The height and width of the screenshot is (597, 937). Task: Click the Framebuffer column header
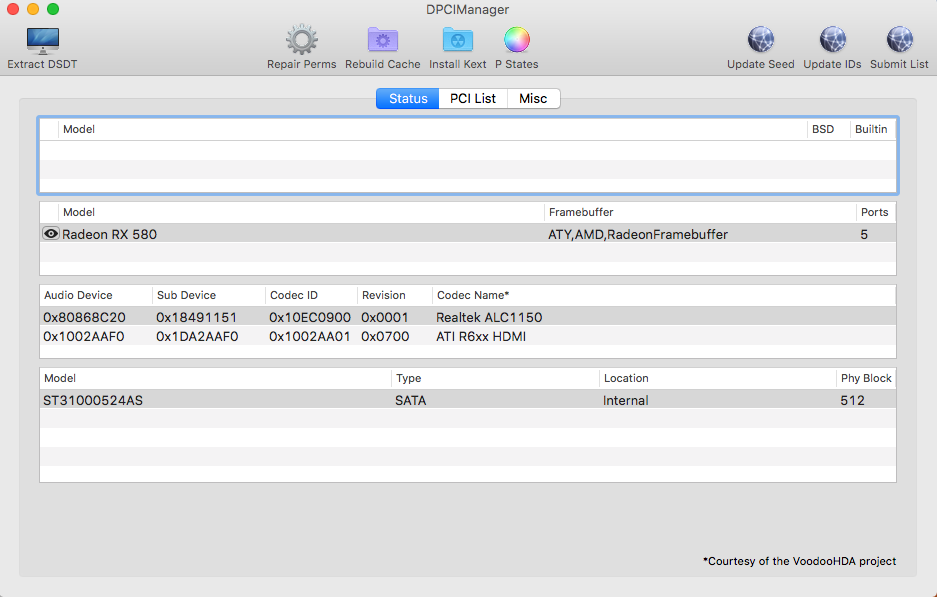point(700,212)
